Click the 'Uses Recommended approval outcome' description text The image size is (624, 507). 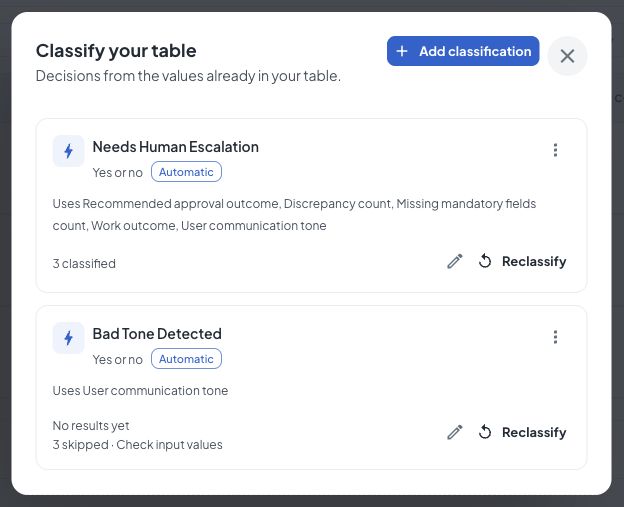point(294,214)
